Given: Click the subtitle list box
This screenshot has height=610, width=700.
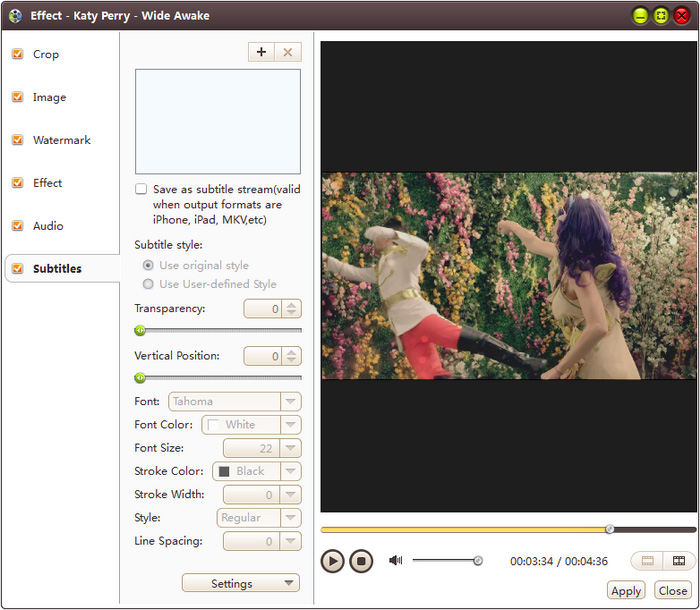Looking at the screenshot, I should [218, 121].
